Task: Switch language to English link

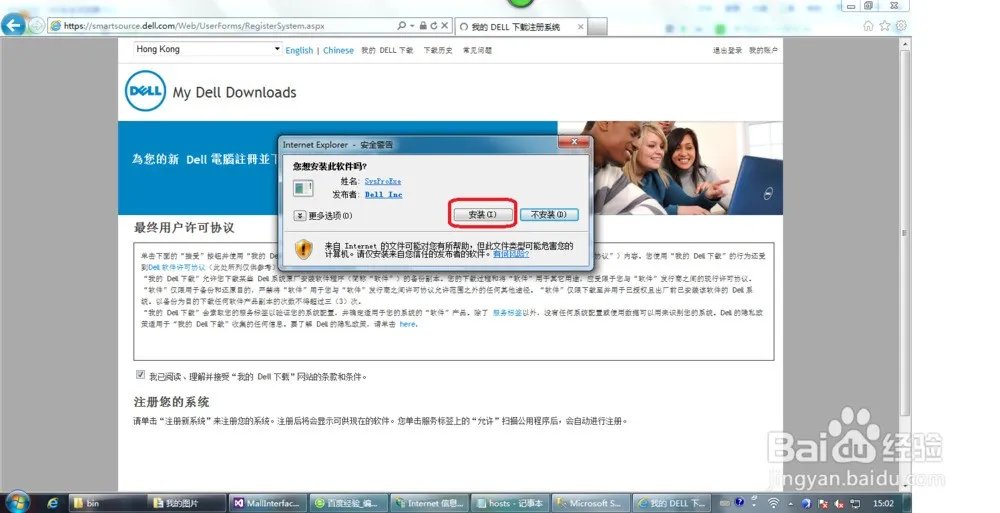Action: pyautogui.click(x=299, y=50)
